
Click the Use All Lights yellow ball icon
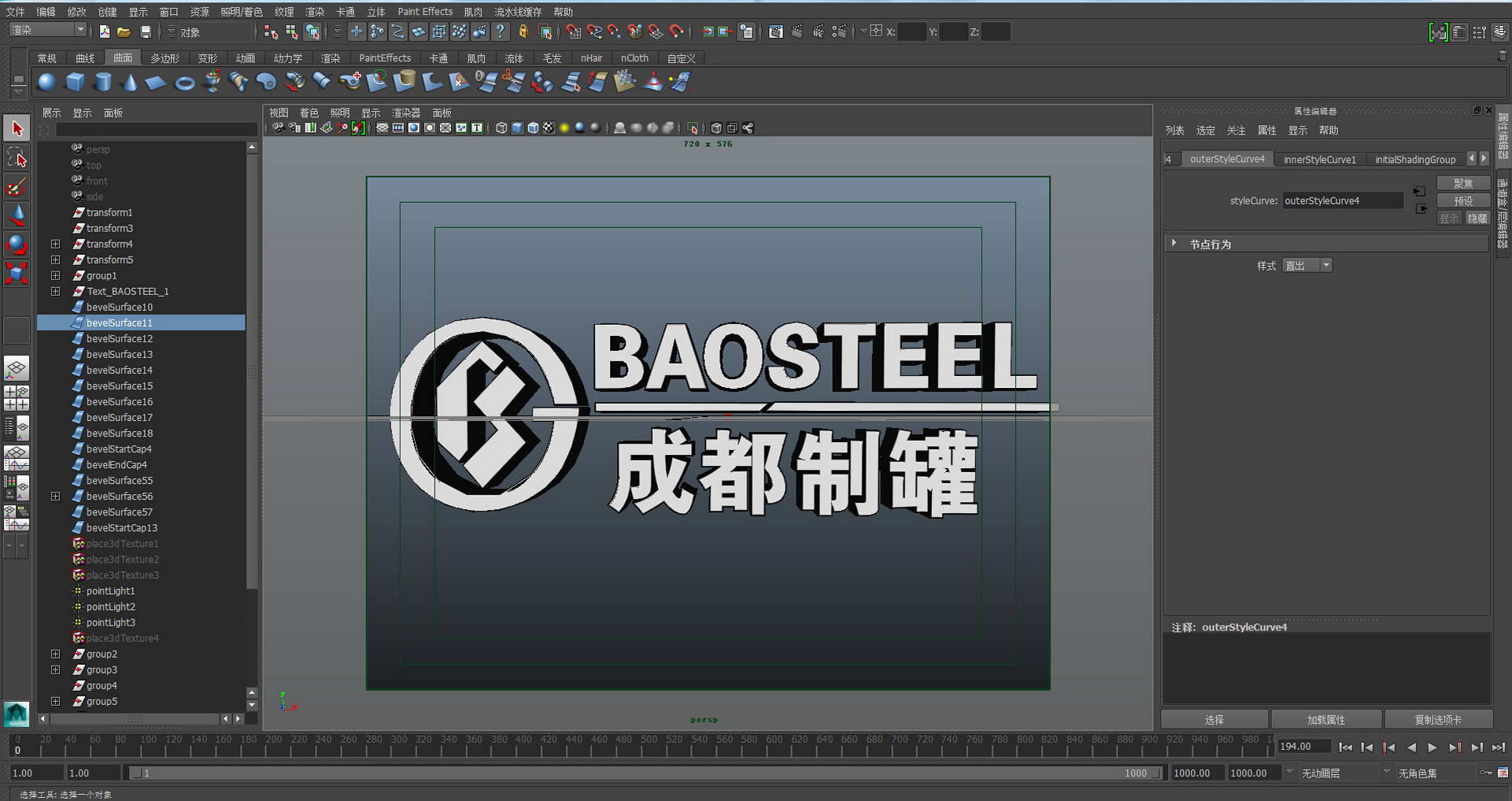(564, 128)
